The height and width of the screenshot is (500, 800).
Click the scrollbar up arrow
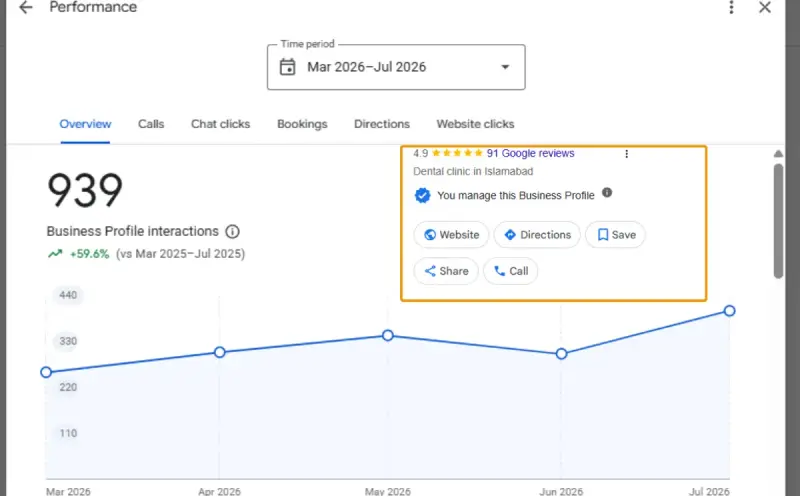778,154
